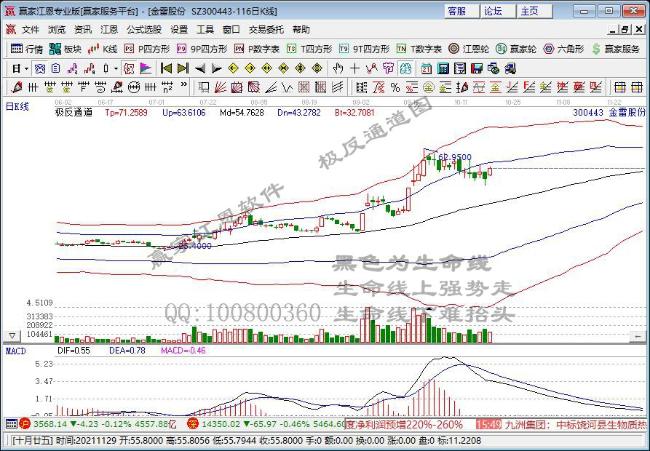Collapse the volume panel triangle button
This screenshot has width=650, height=451.
(x=12, y=335)
